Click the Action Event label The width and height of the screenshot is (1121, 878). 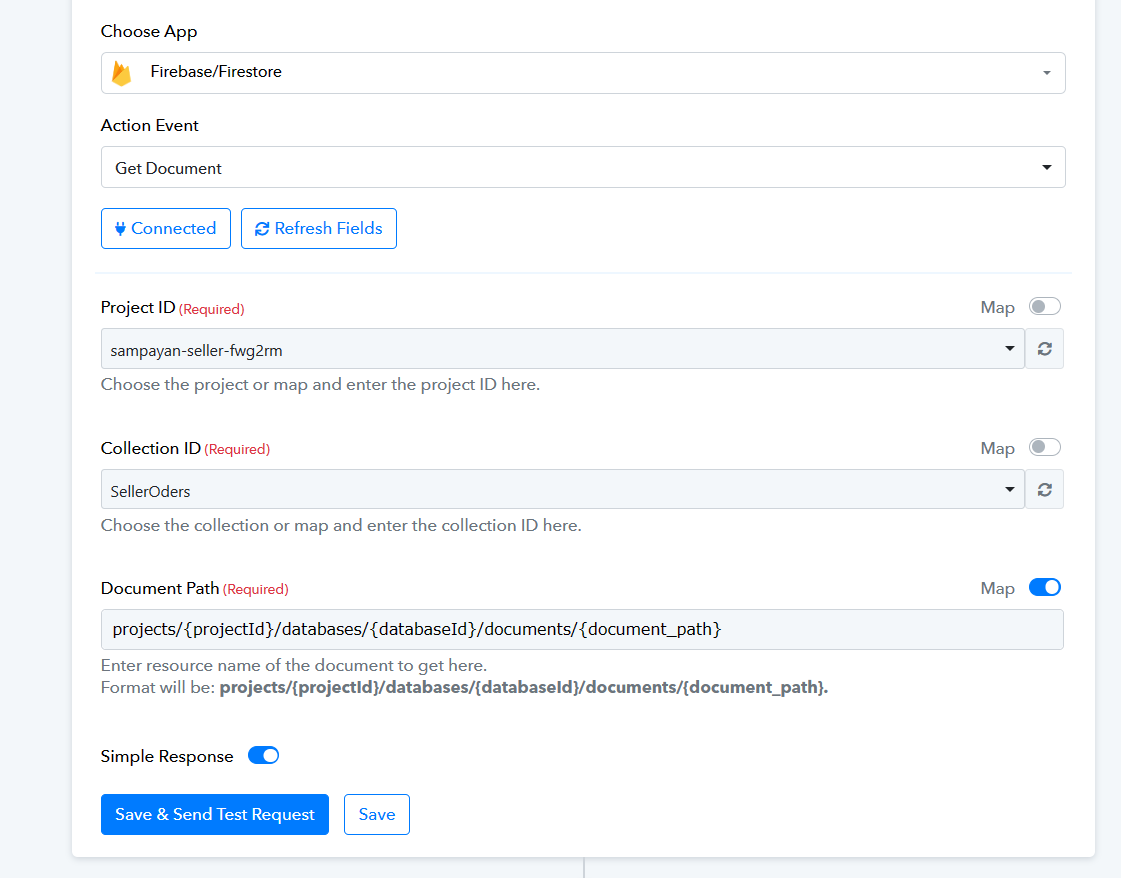149,126
